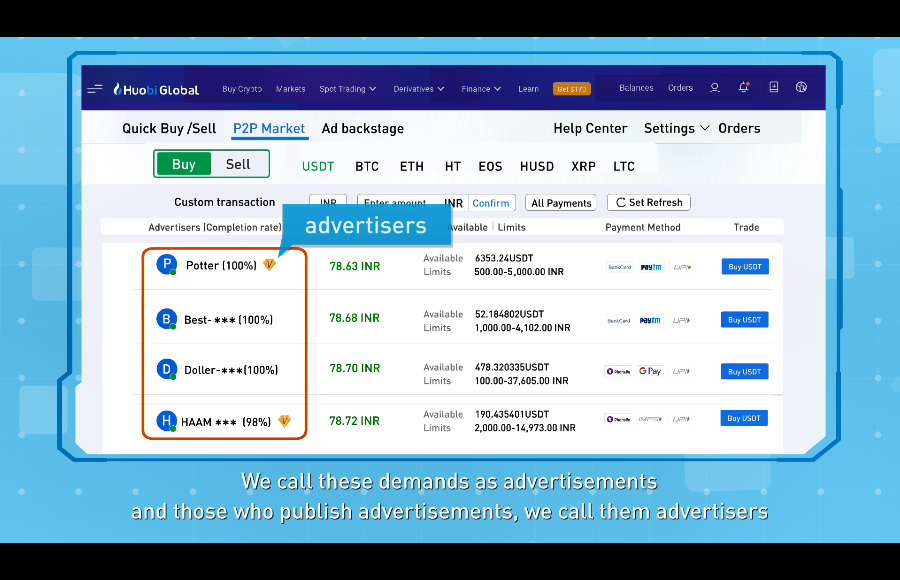Open the notifications bell icon
This screenshot has width=900, height=580.
[x=743, y=87]
